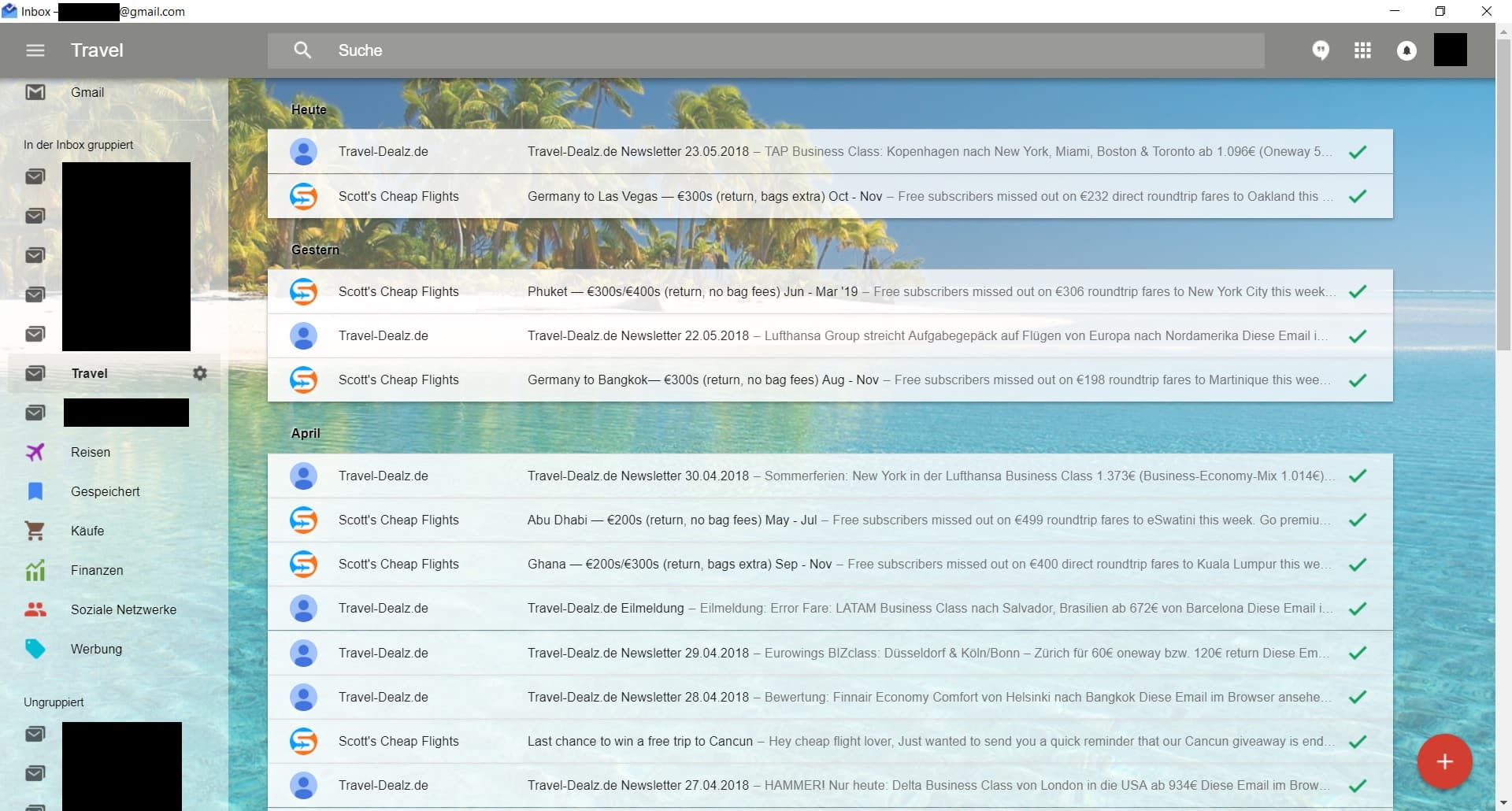Mark Newsletter 27.04.2018 email as done

tap(1358, 786)
